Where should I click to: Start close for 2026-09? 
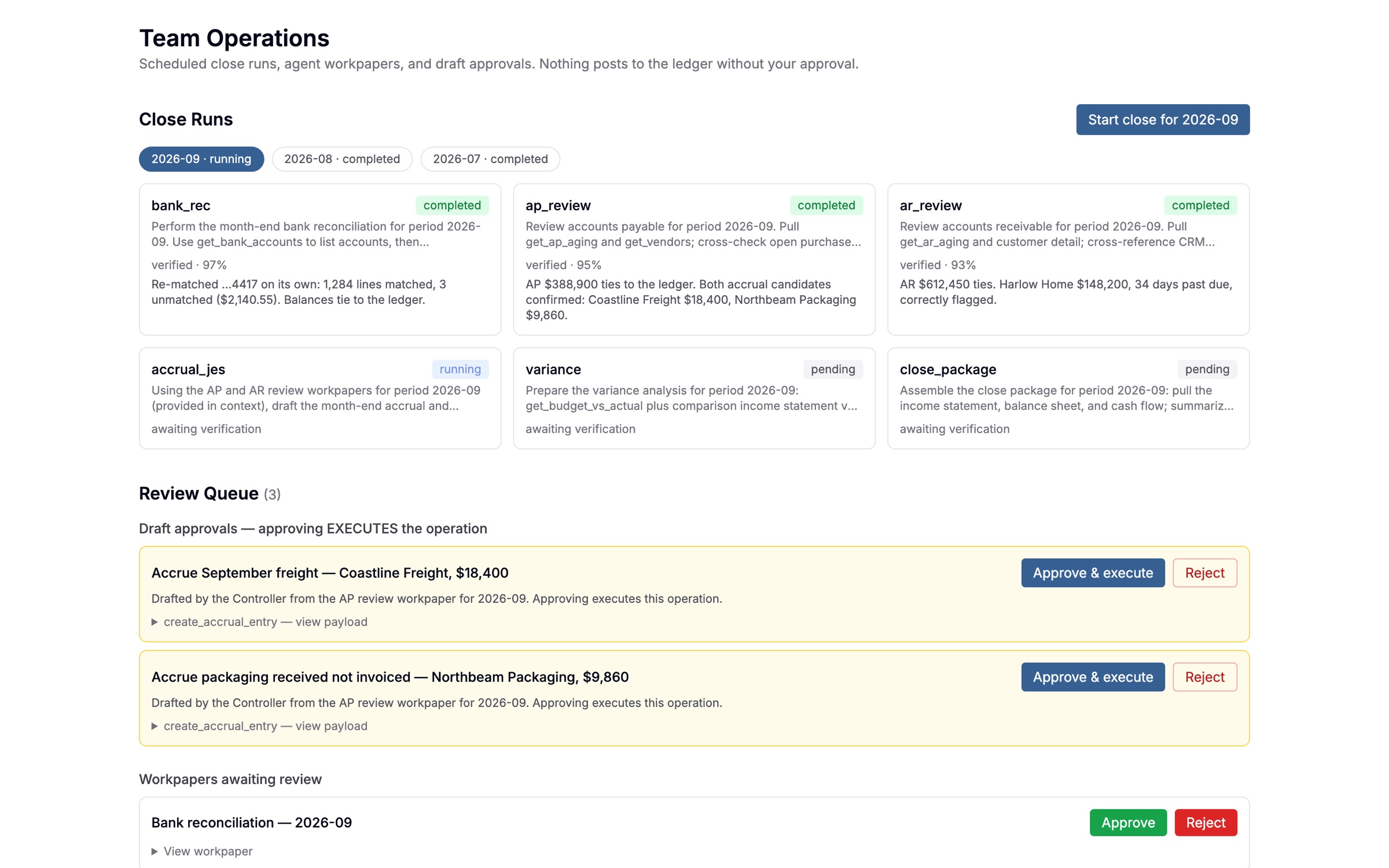[1163, 120]
